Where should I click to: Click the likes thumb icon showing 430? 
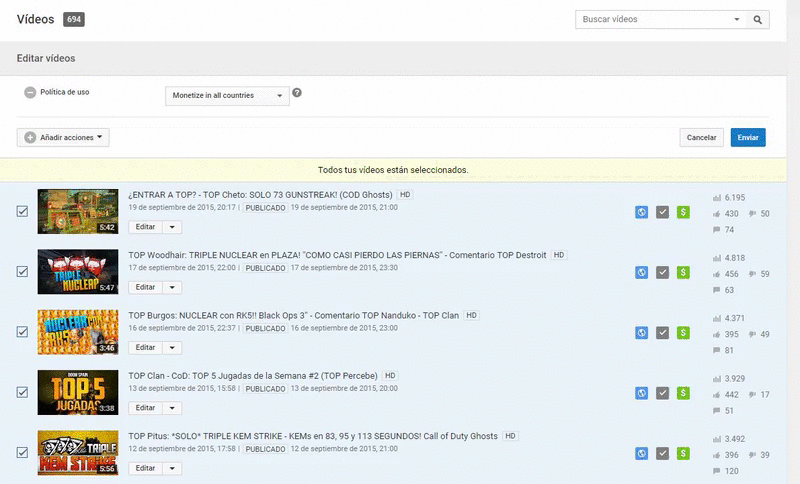pyautogui.click(x=717, y=214)
